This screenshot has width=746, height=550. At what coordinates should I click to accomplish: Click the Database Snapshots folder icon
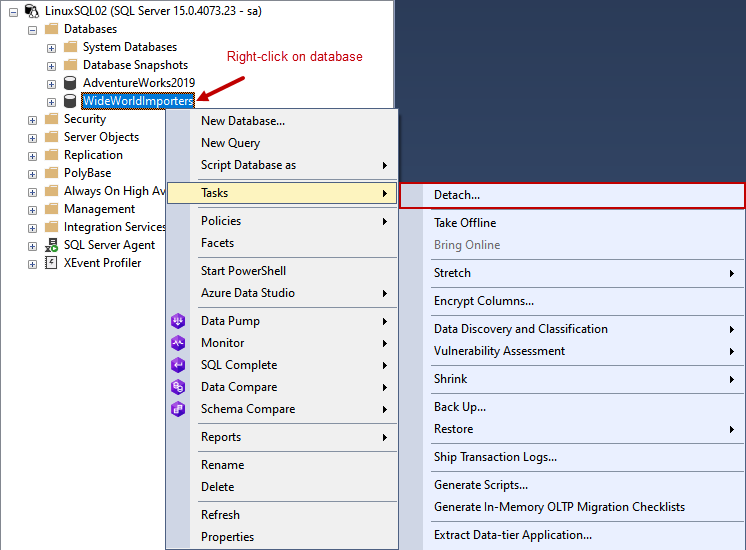[70, 65]
